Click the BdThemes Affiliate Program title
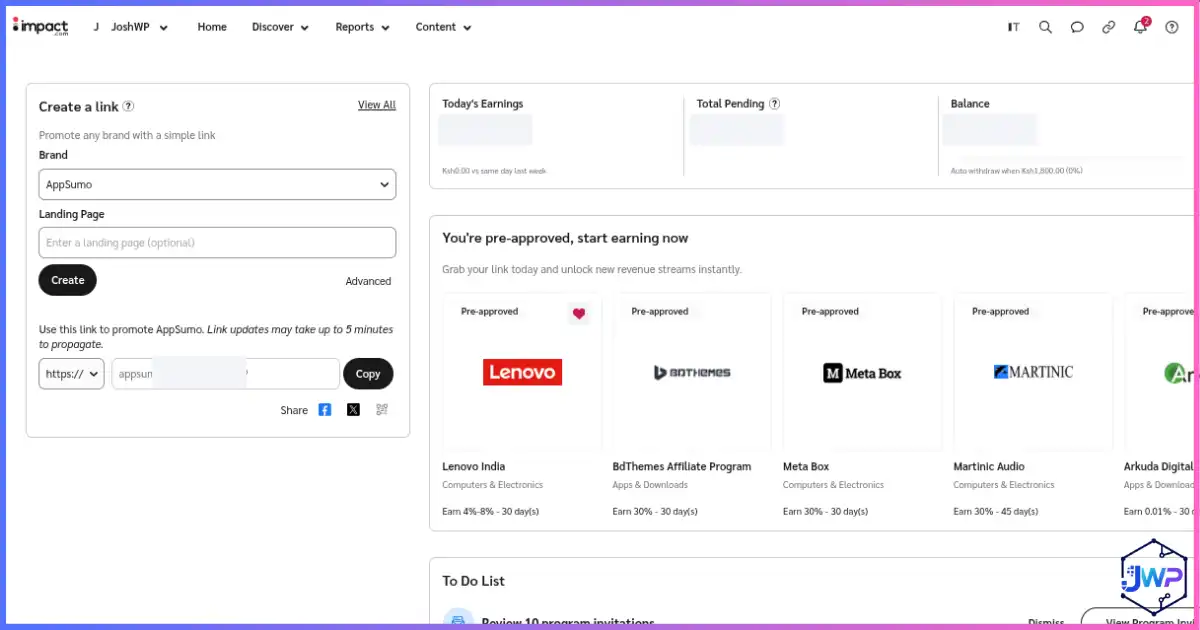Image resolution: width=1200 pixels, height=630 pixels. (682, 467)
